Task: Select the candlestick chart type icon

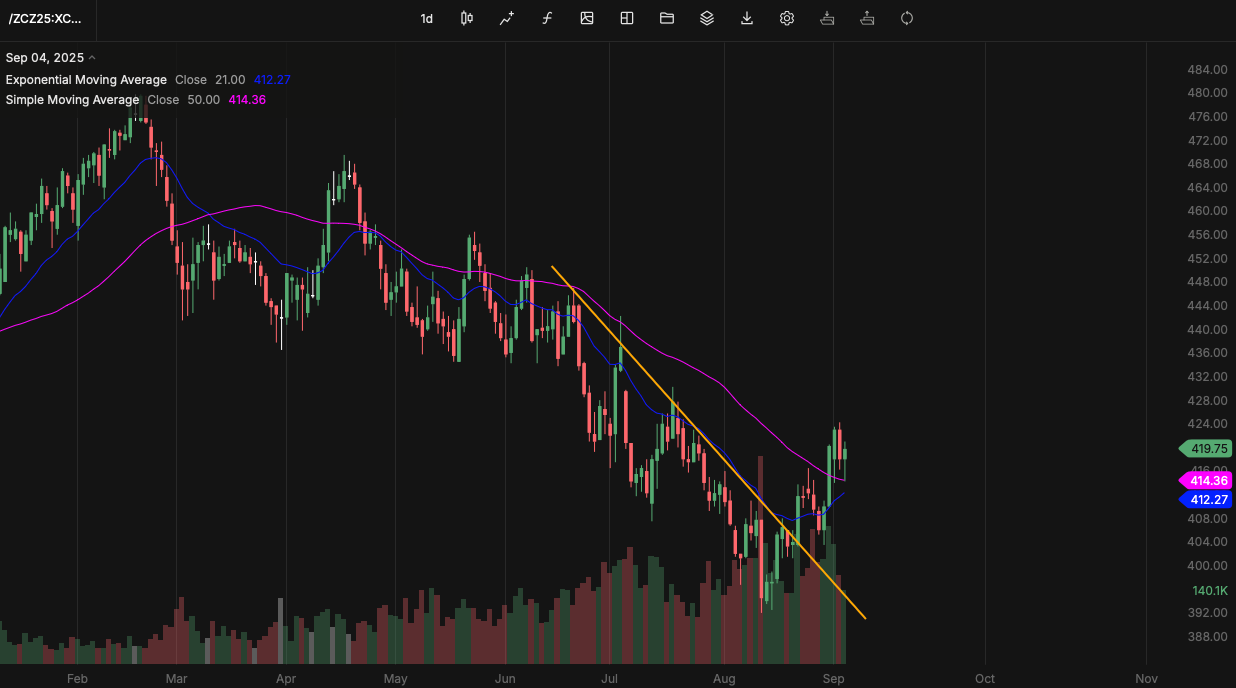Action: [466, 18]
